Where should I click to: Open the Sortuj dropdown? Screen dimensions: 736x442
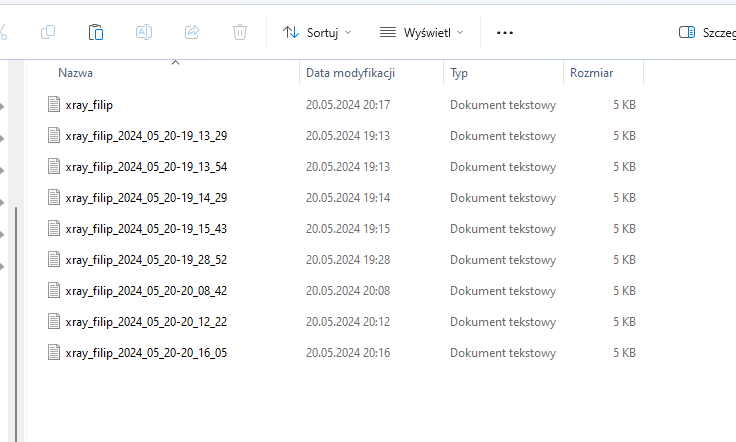(x=317, y=32)
